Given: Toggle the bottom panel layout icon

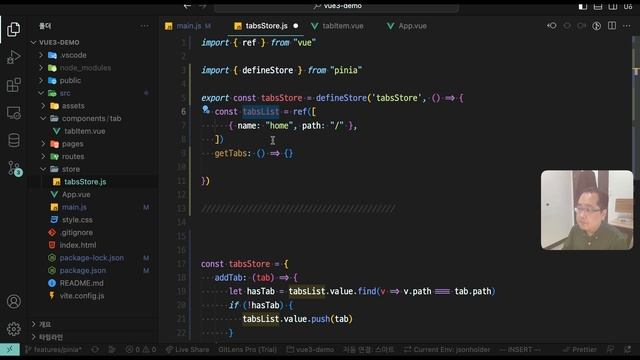Looking at the screenshot, I should (x=598, y=6).
